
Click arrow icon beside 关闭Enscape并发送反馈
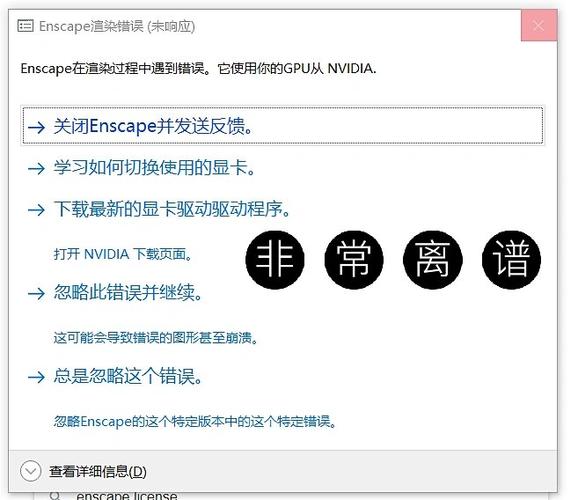36,128
